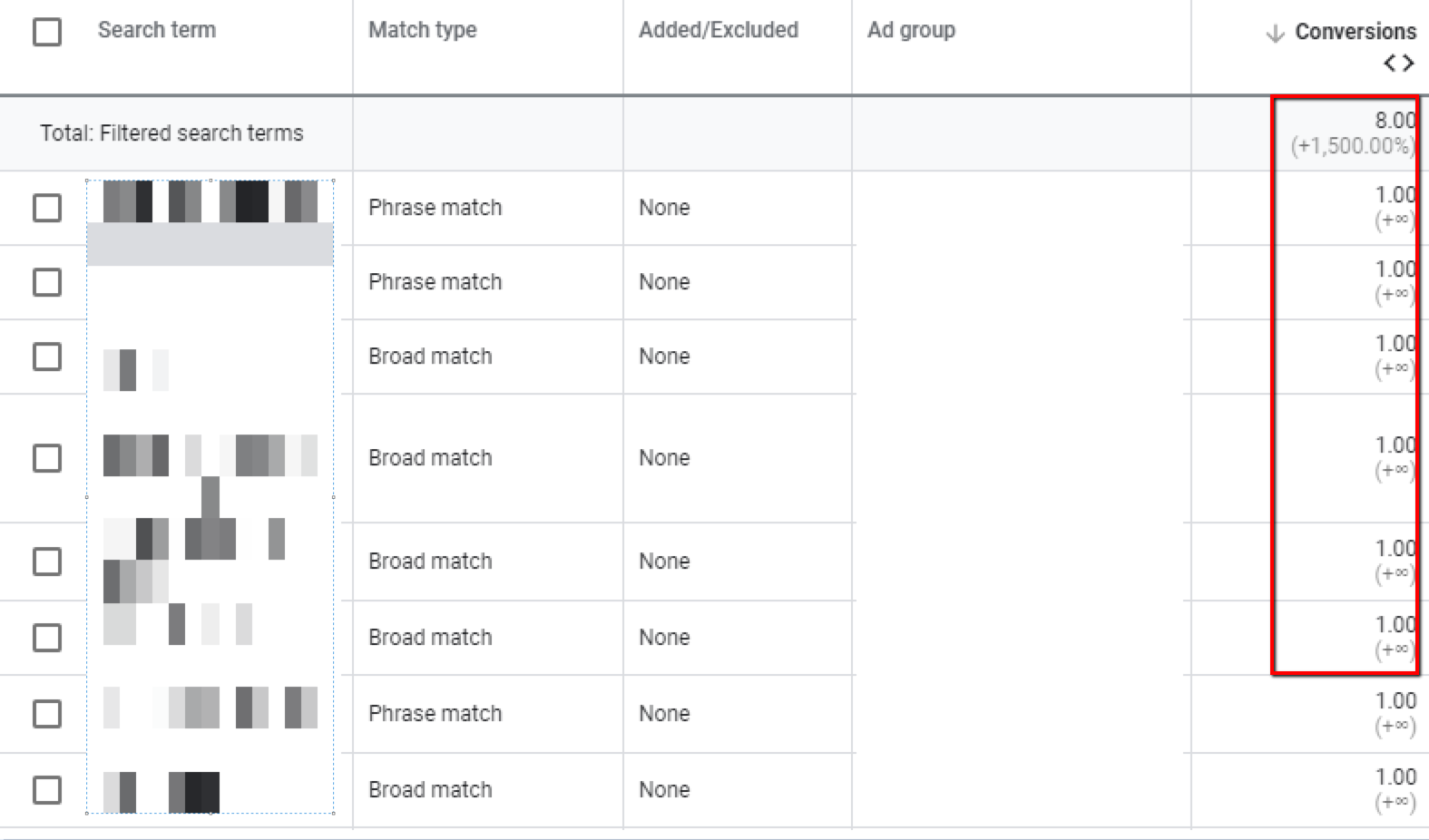Click the expand-column arrows under Conversions

[x=1398, y=63]
